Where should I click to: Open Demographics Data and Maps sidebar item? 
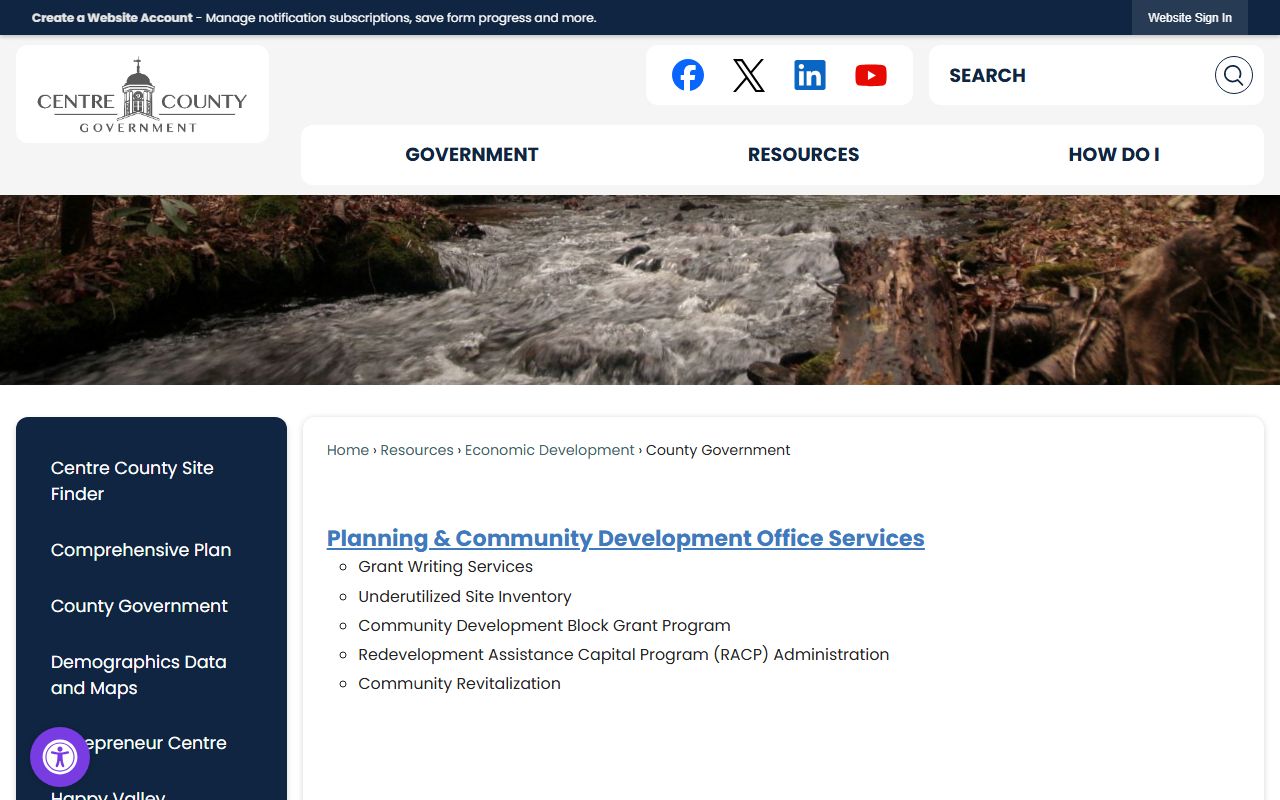[138, 675]
